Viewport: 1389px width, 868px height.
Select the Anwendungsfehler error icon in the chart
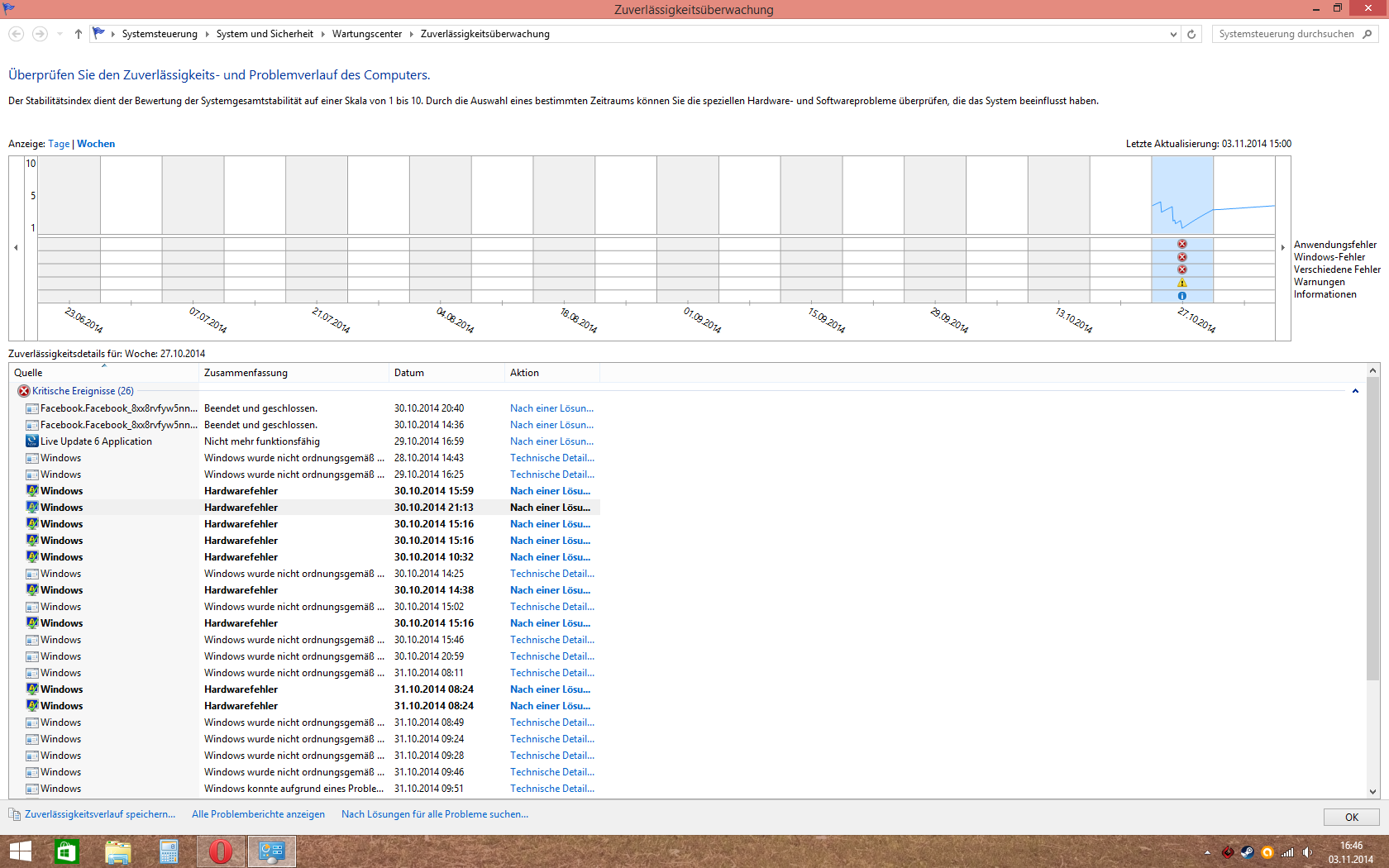click(x=1182, y=244)
